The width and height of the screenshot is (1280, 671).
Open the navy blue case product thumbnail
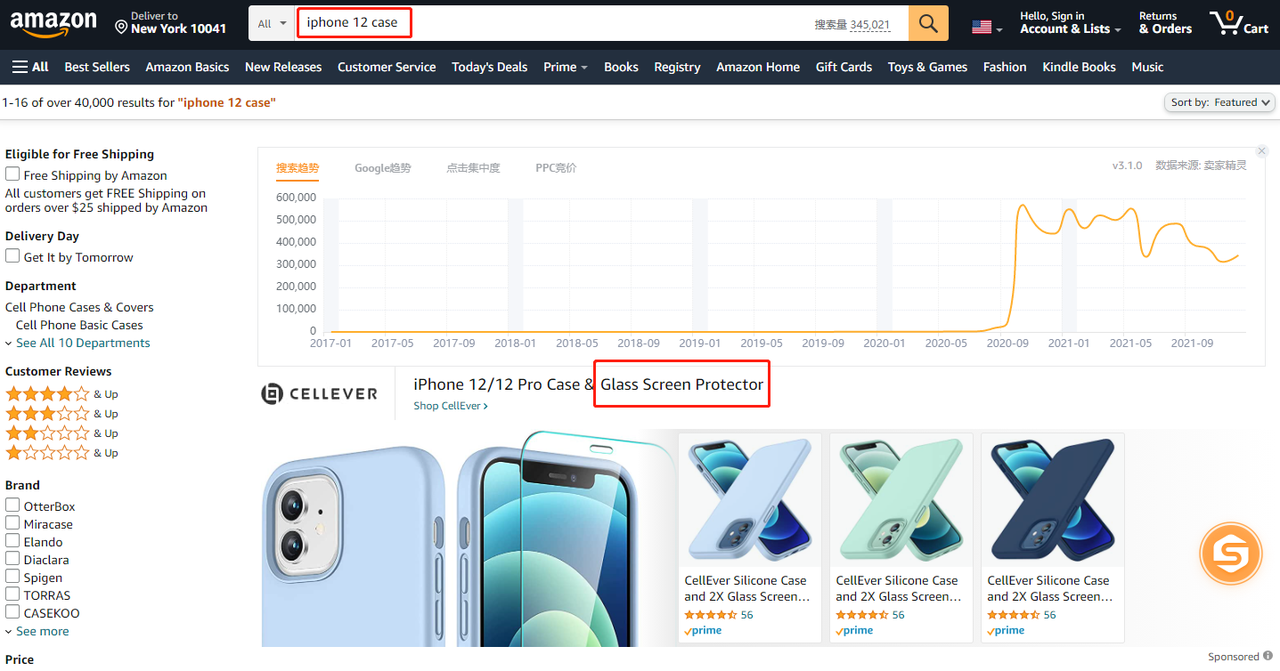(x=1052, y=500)
